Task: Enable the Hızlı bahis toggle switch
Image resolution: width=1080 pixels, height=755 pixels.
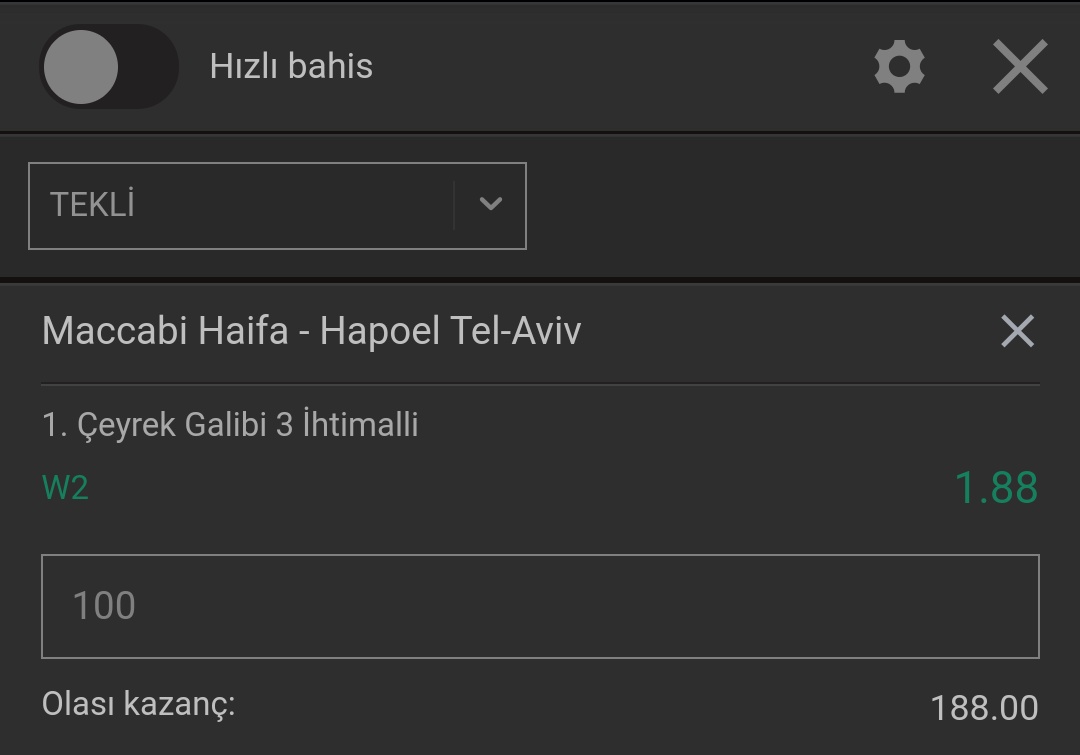Action: point(109,67)
